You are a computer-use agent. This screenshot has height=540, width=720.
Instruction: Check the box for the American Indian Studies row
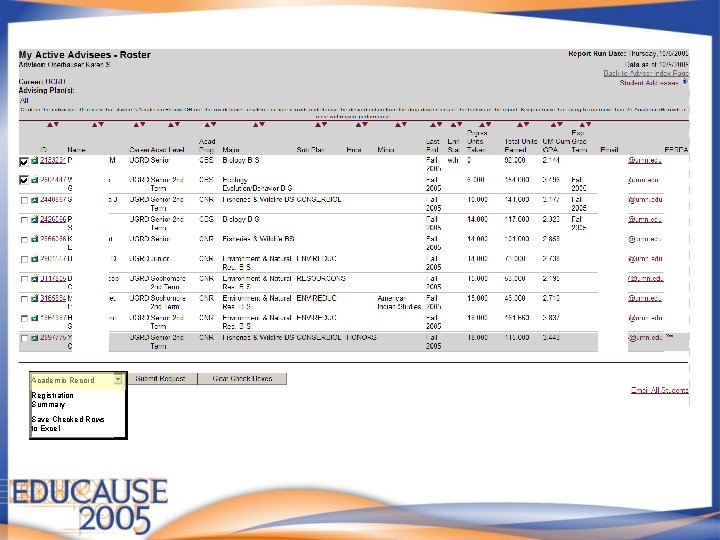(24, 299)
